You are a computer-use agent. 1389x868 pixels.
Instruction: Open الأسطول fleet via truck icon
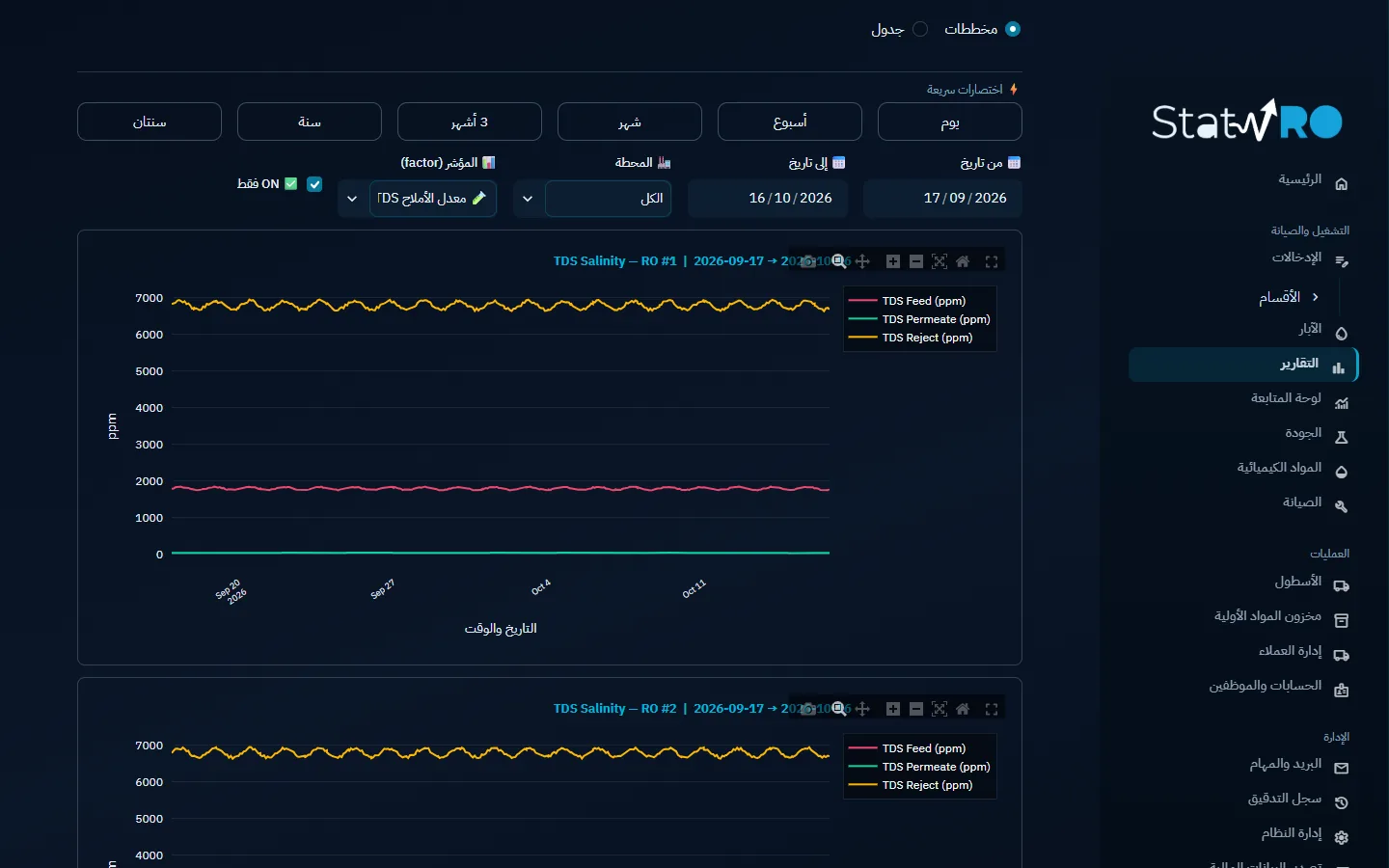click(x=1341, y=585)
